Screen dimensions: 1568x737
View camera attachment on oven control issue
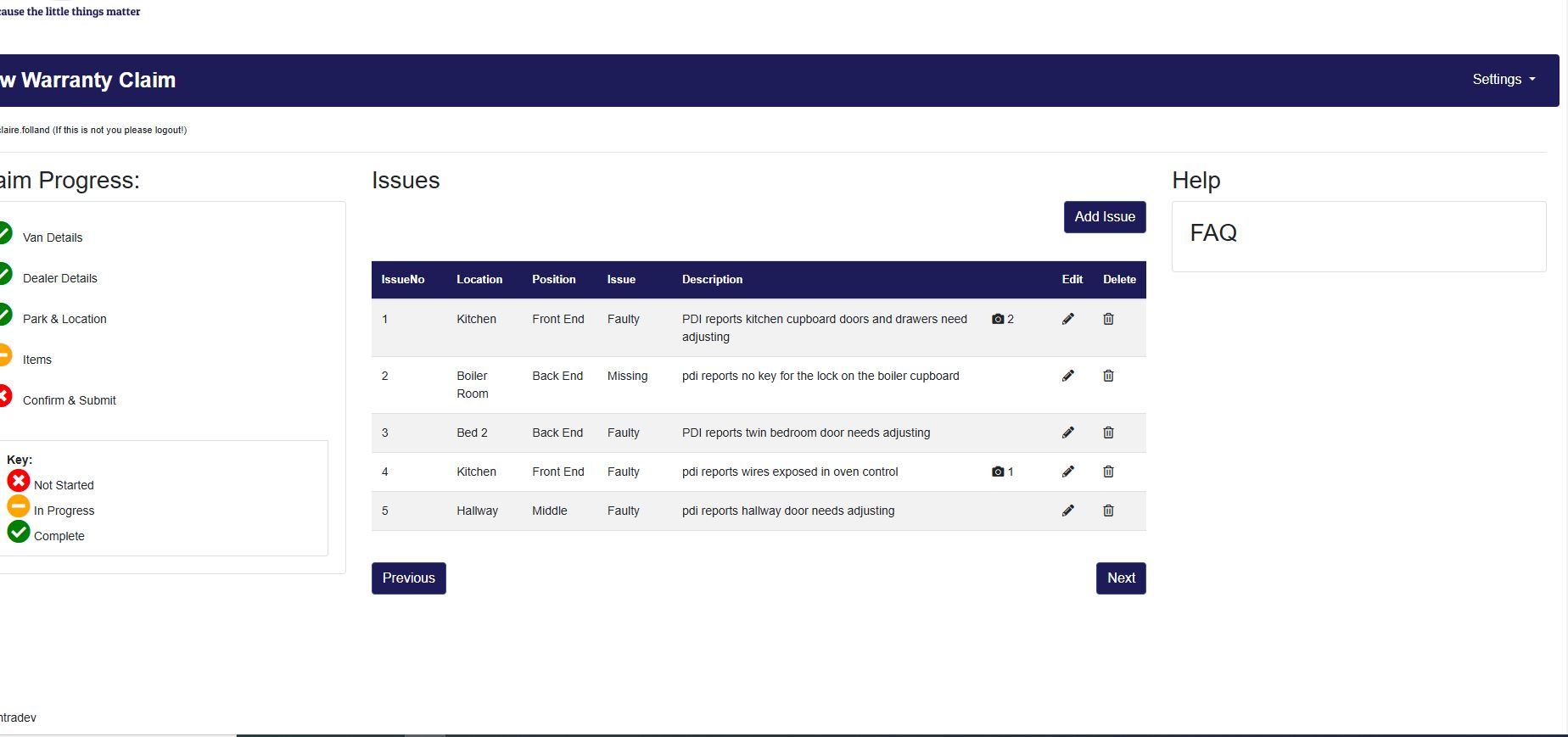click(1002, 472)
